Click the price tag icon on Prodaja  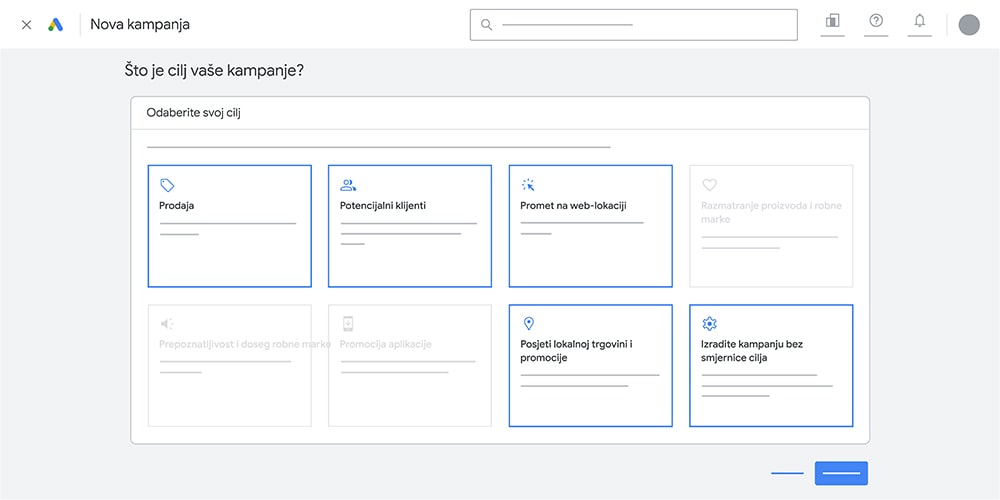tap(167, 185)
